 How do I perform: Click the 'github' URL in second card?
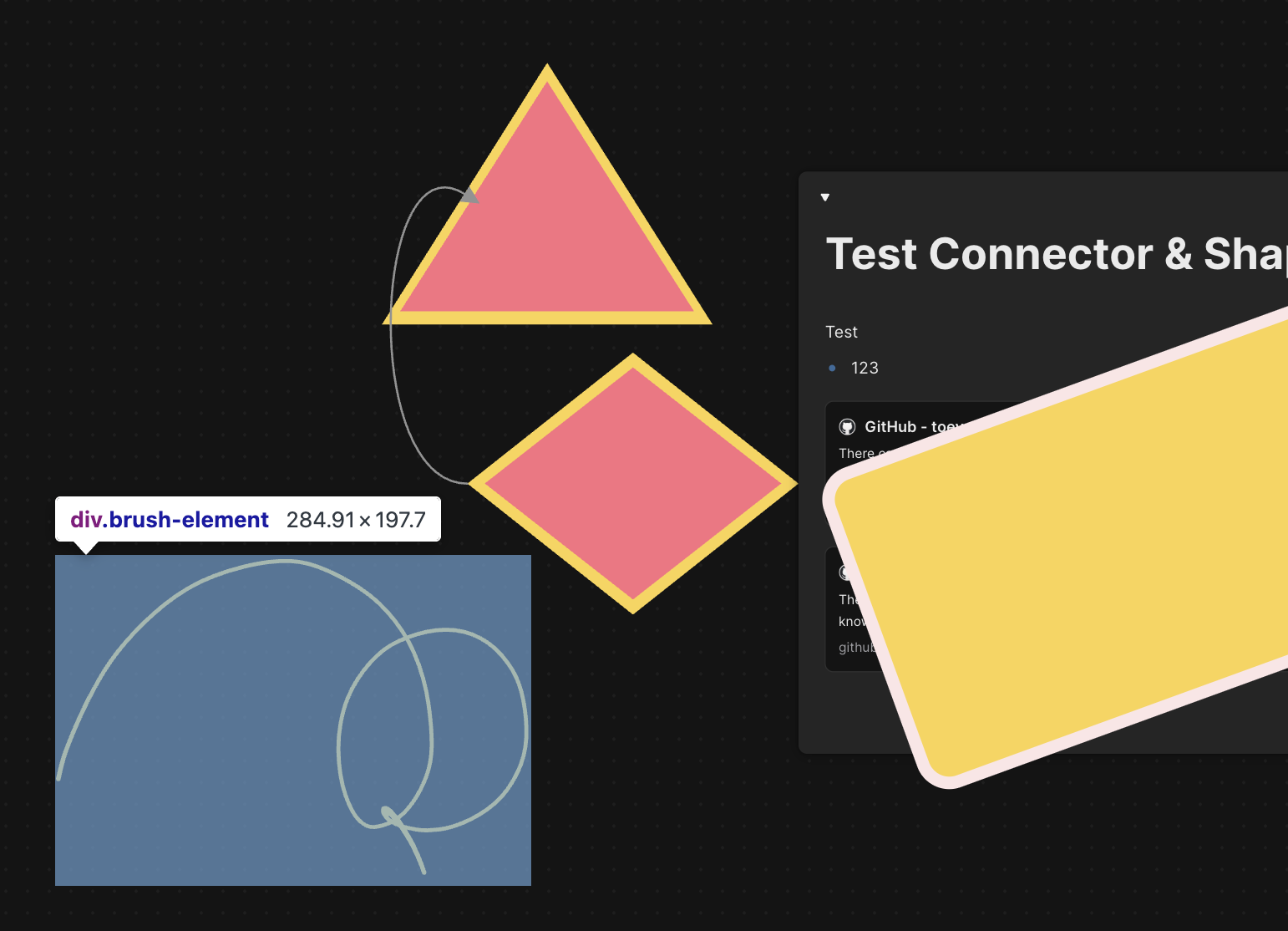pyautogui.click(x=855, y=648)
